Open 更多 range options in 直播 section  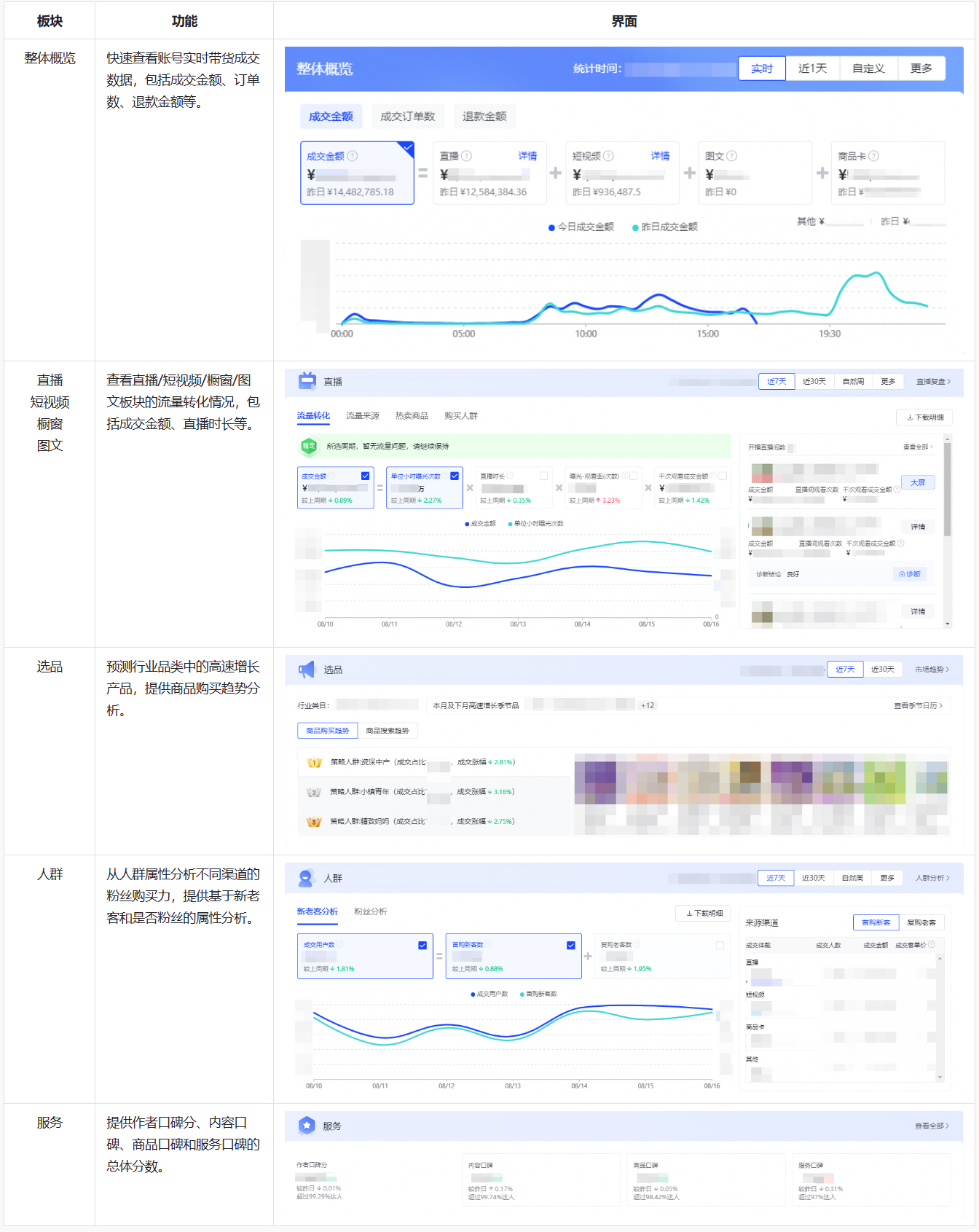point(888,381)
